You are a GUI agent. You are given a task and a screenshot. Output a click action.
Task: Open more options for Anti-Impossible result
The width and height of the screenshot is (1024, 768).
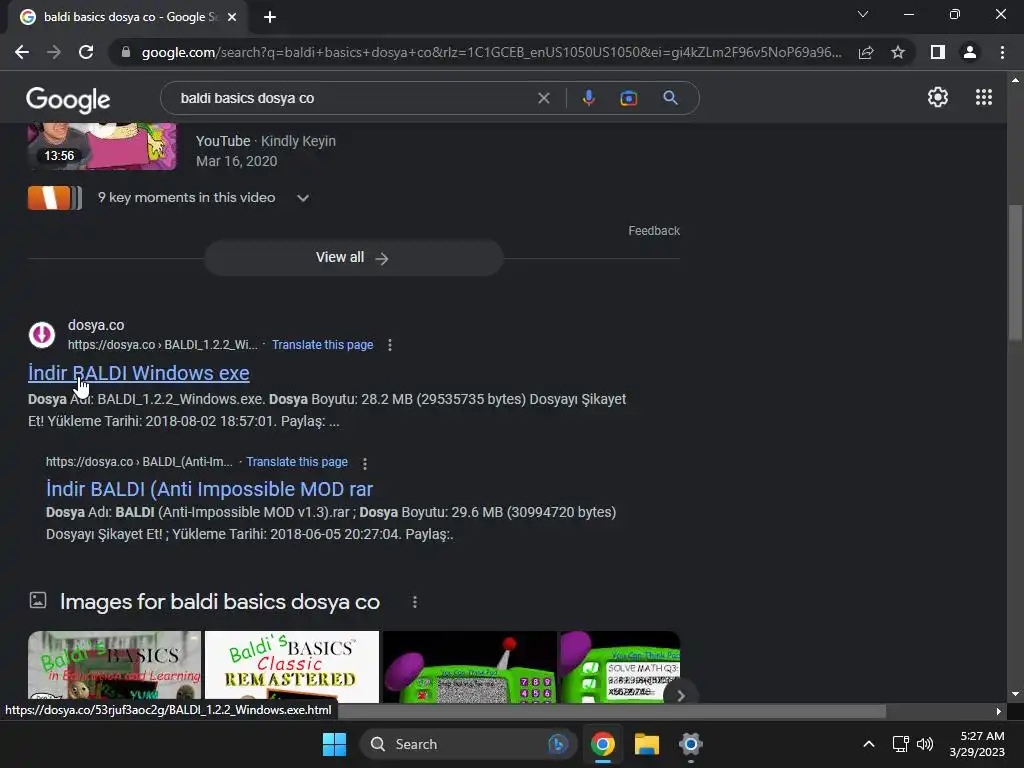[365, 463]
